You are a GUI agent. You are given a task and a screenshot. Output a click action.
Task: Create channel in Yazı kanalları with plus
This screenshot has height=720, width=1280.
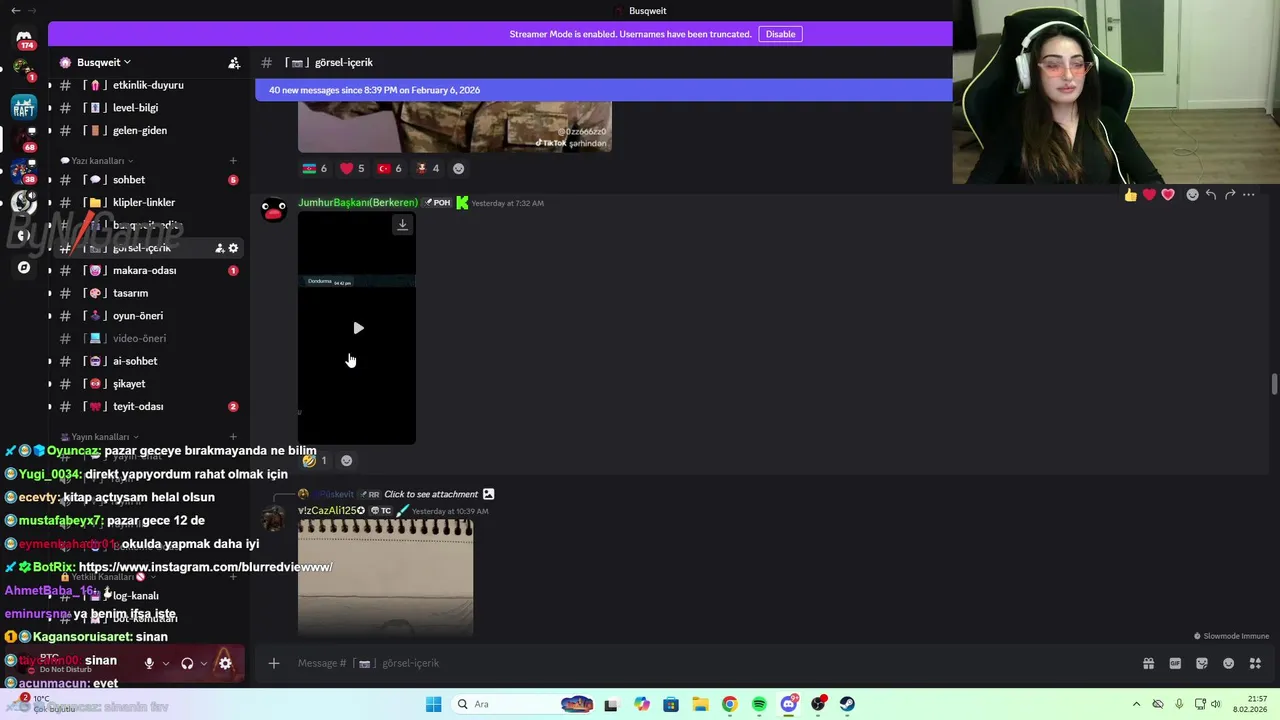(x=233, y=160)
